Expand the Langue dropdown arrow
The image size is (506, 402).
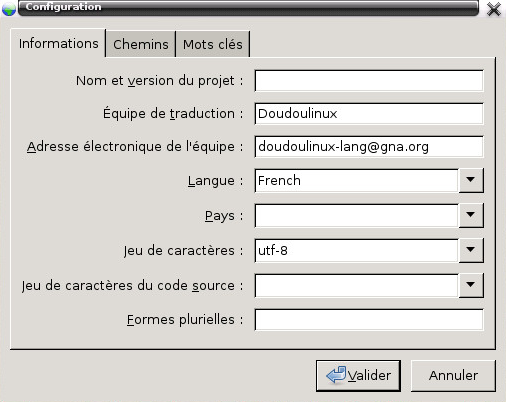point(471,180)
